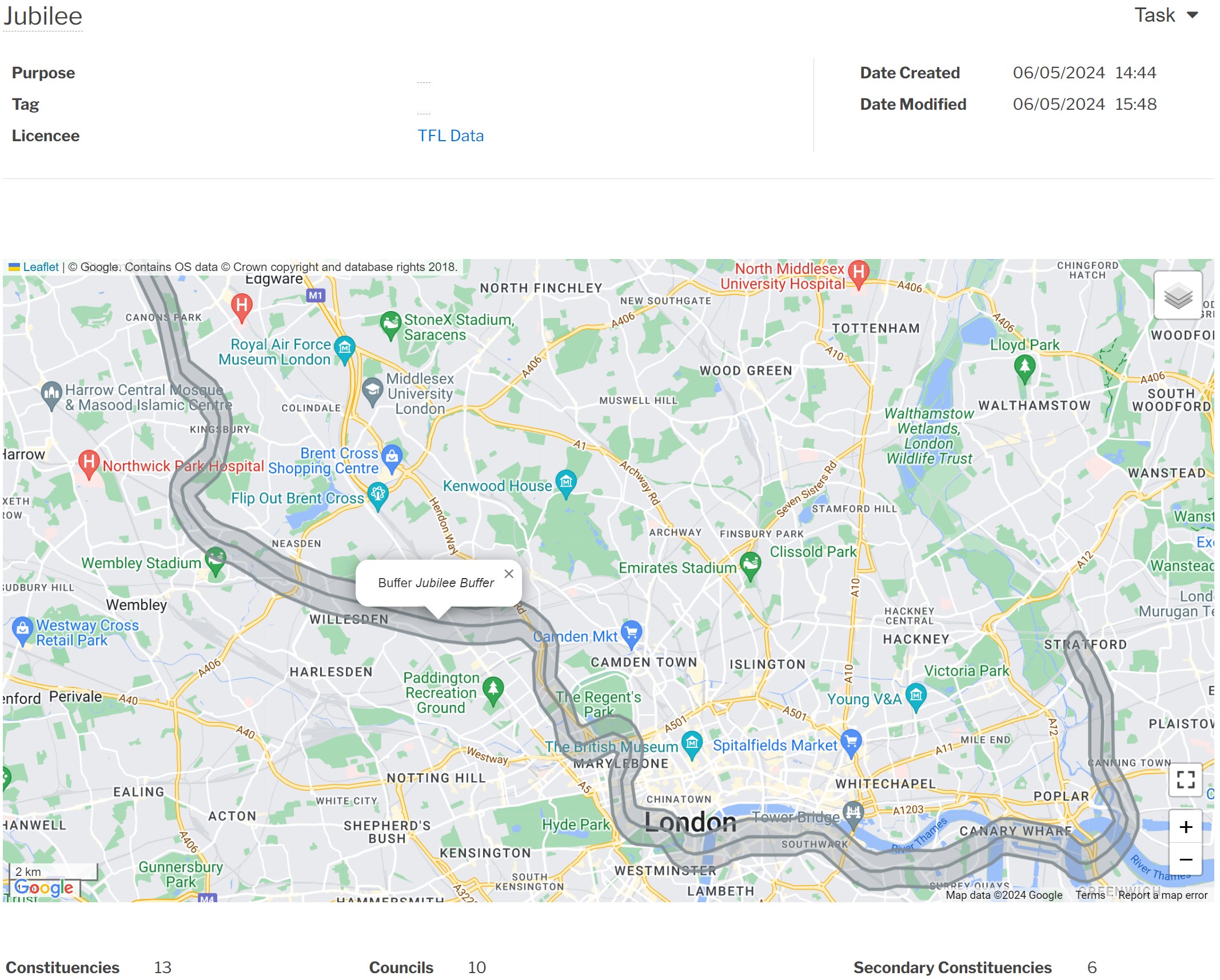This screenshot has width=1220, height=980.
Task: Select Camden Mkt shopping marker
Action: (x=631, y=635)
